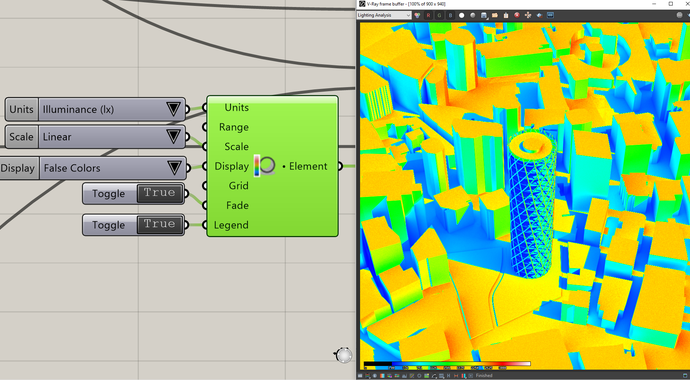Viewport: 690px width, 380px height.
Task: Flip the Toggle wired to the Legend input
Action: 160,225
